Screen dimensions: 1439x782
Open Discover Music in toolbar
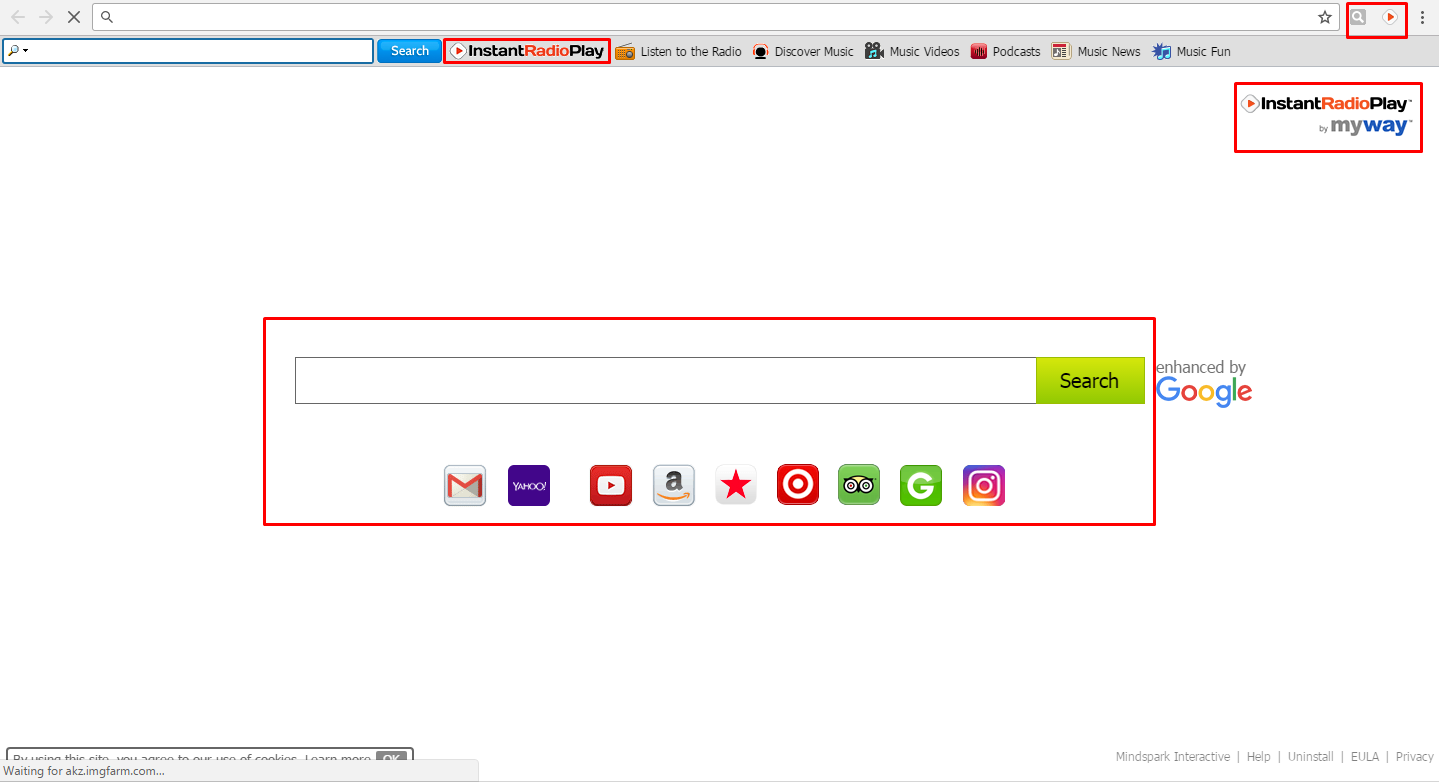[803, 51]
